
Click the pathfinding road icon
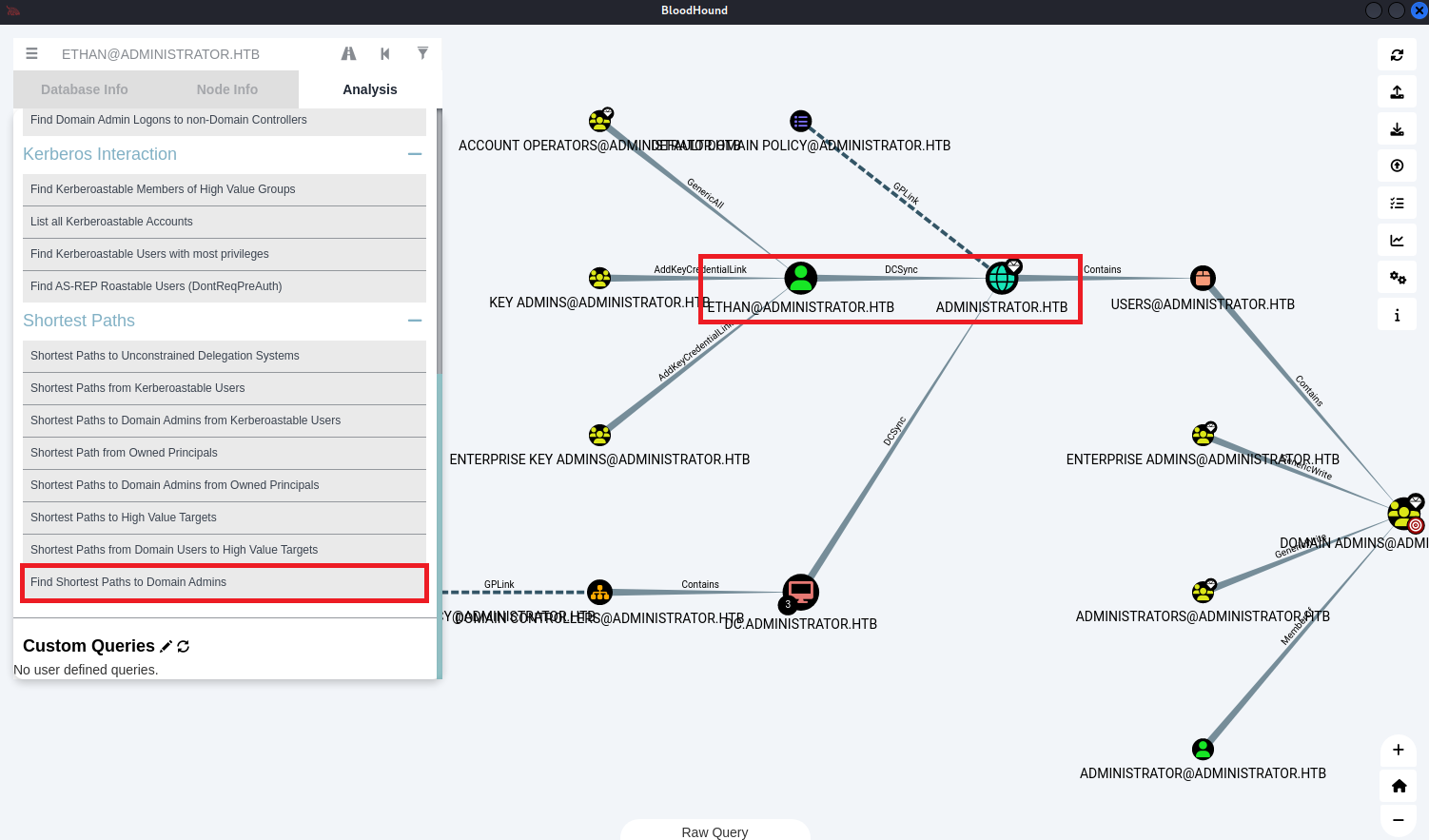click(x=348, y=54)
